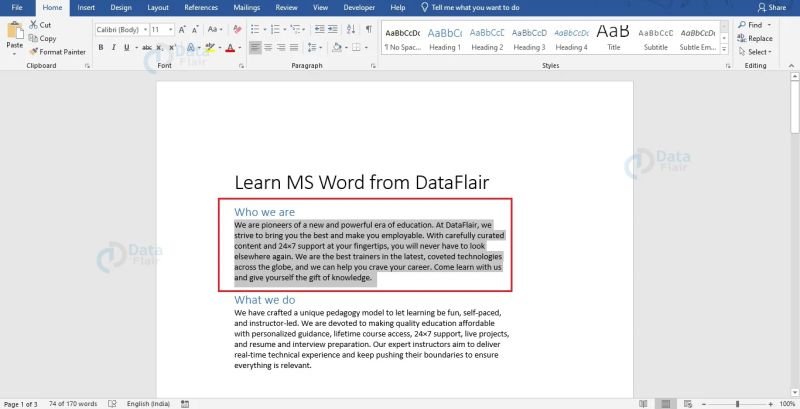Expand the Styles gallery more arrow
The image size is (800, 409).
(x=723, y=49)
